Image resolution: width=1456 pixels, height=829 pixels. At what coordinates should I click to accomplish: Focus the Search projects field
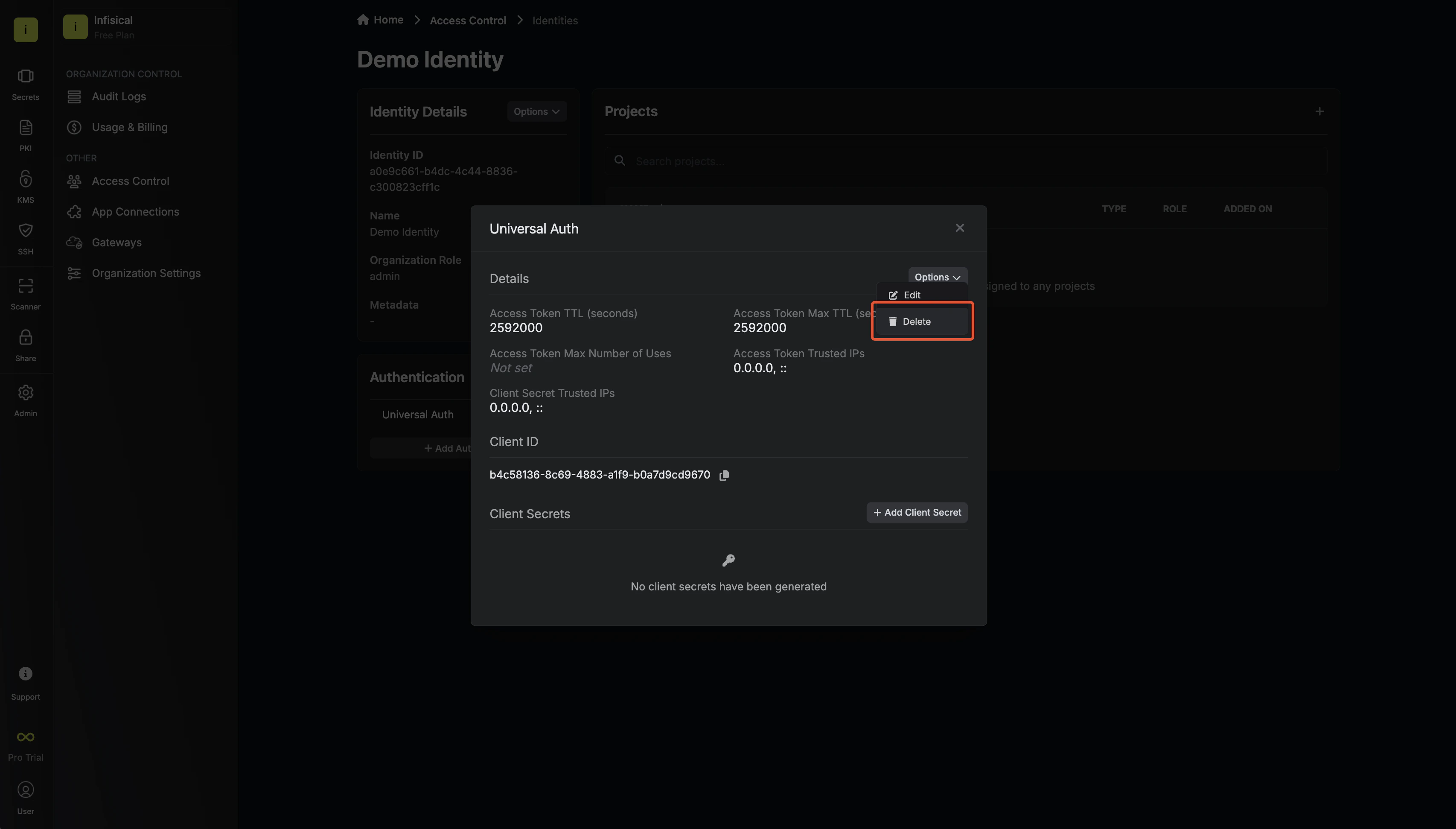click(x=966, y=161)
